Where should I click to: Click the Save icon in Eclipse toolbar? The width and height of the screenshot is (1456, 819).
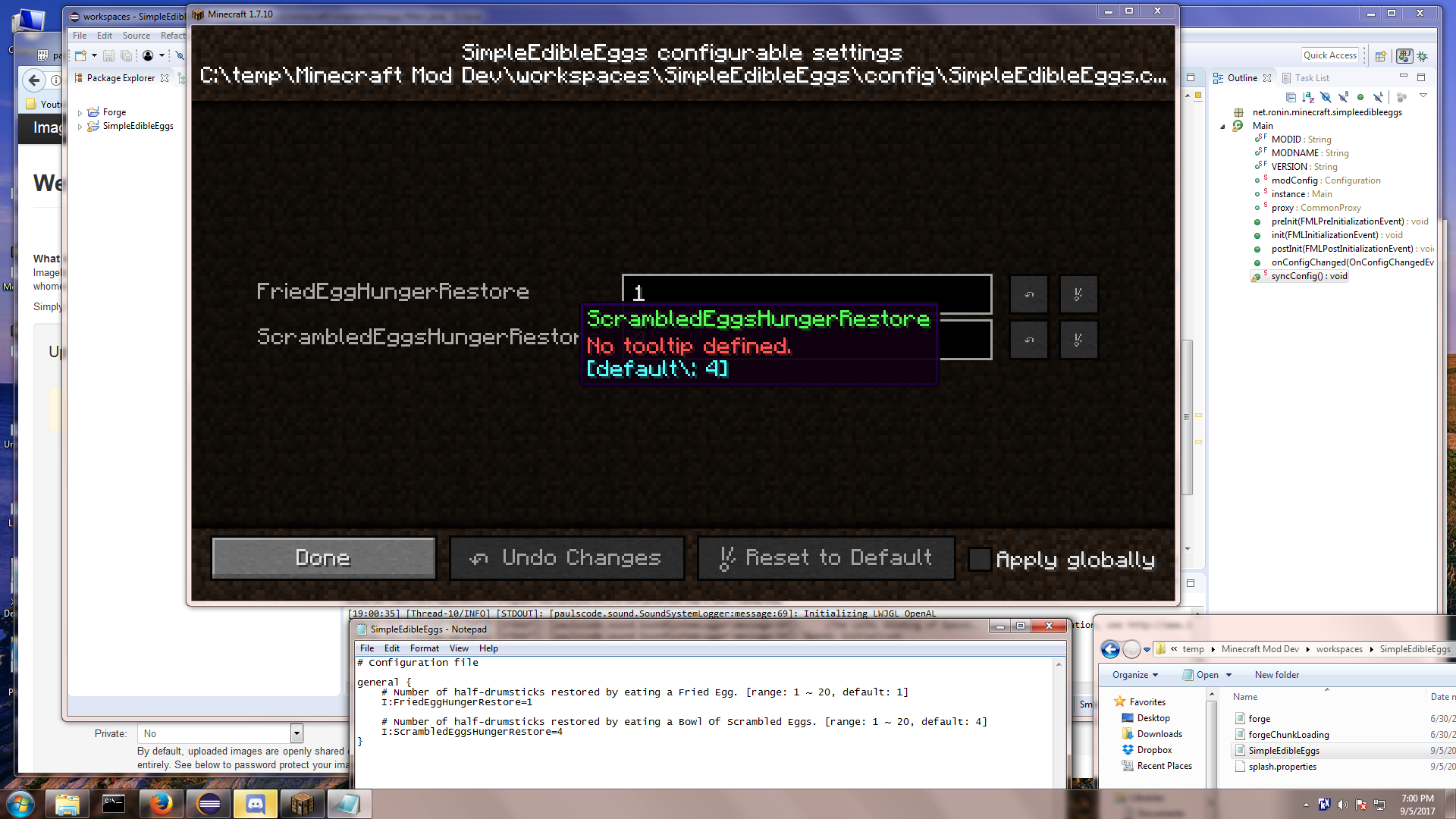[x=108, y=55]
